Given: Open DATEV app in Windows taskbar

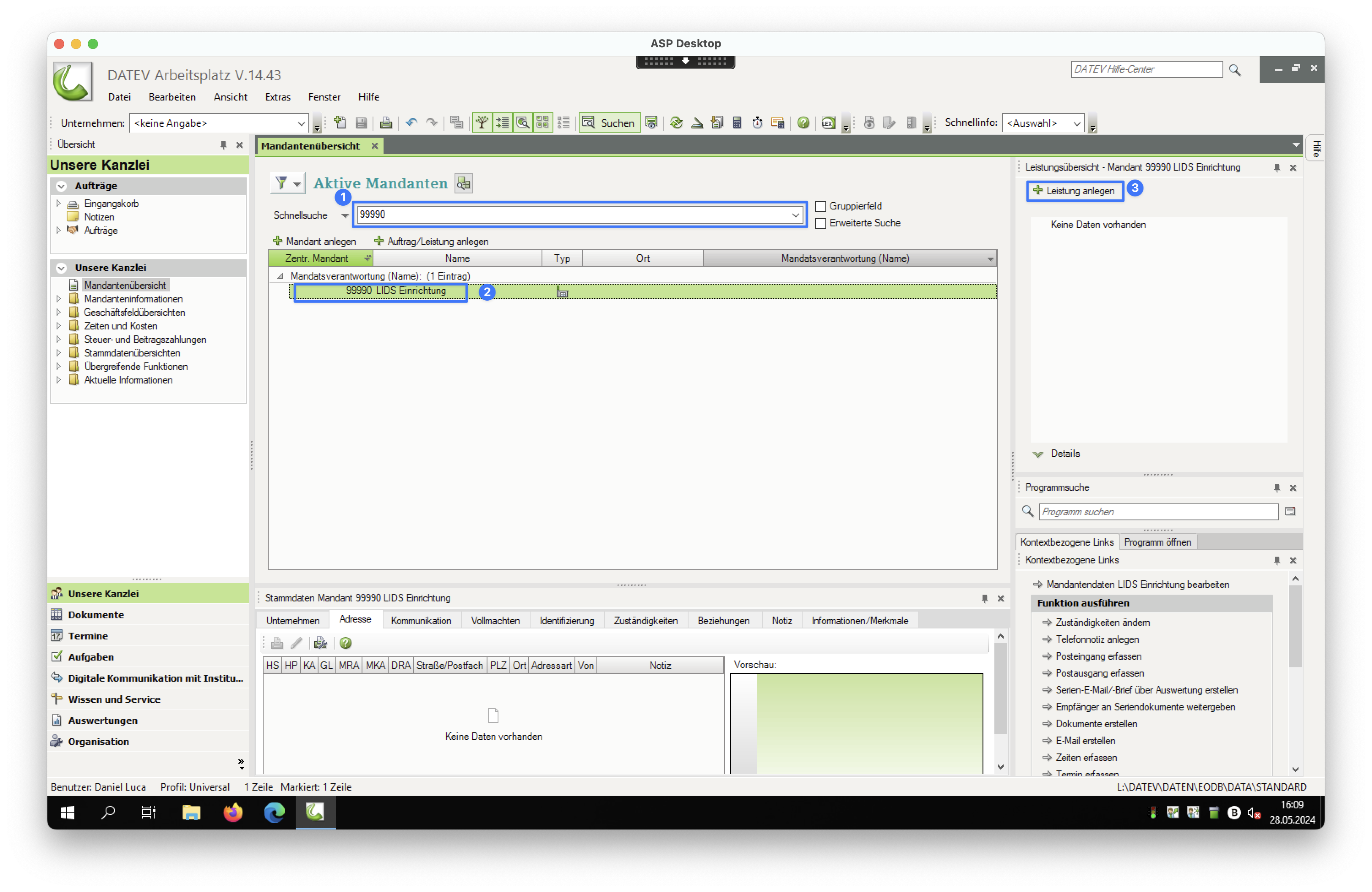Looking at the screenshot, I should click(x=315, y=813).
